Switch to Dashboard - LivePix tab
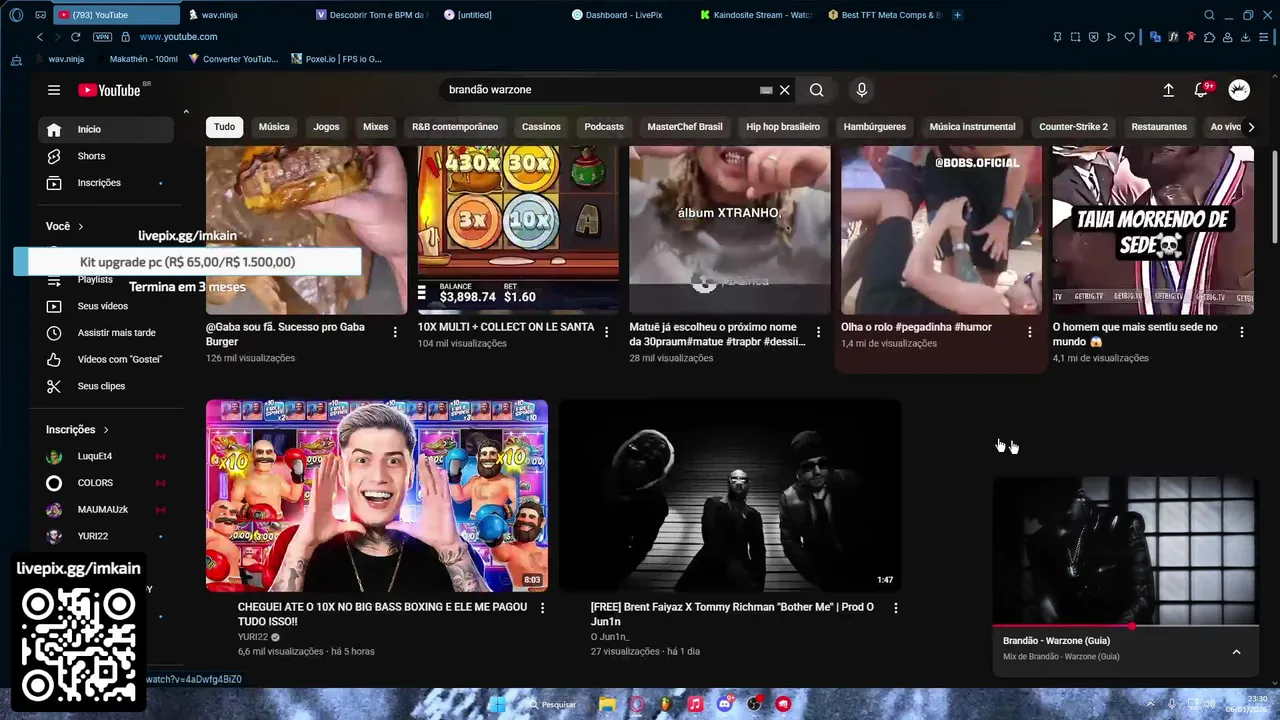Image resolution: width=1280 pixels, height=720 pixels. pyautogui.click(x=624, y=15)
